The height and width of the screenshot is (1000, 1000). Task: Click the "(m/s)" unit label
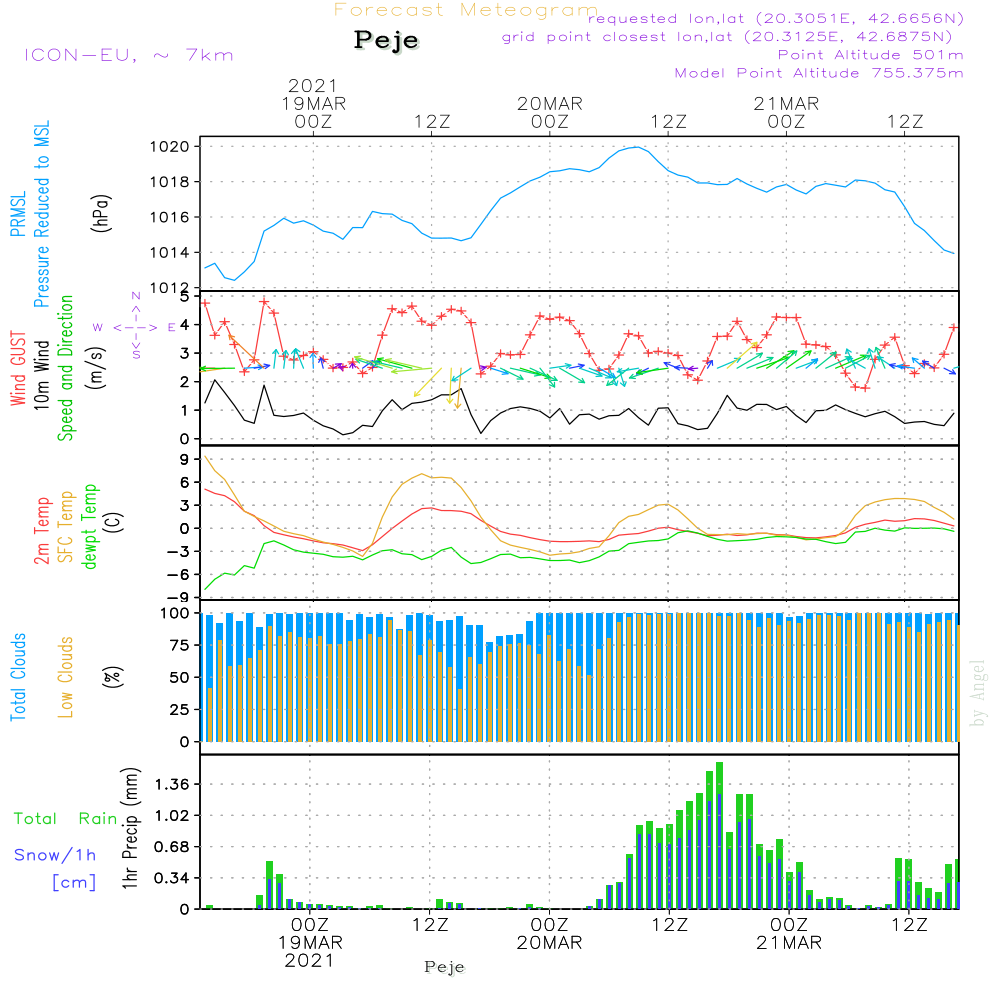(x=97, y=368)
